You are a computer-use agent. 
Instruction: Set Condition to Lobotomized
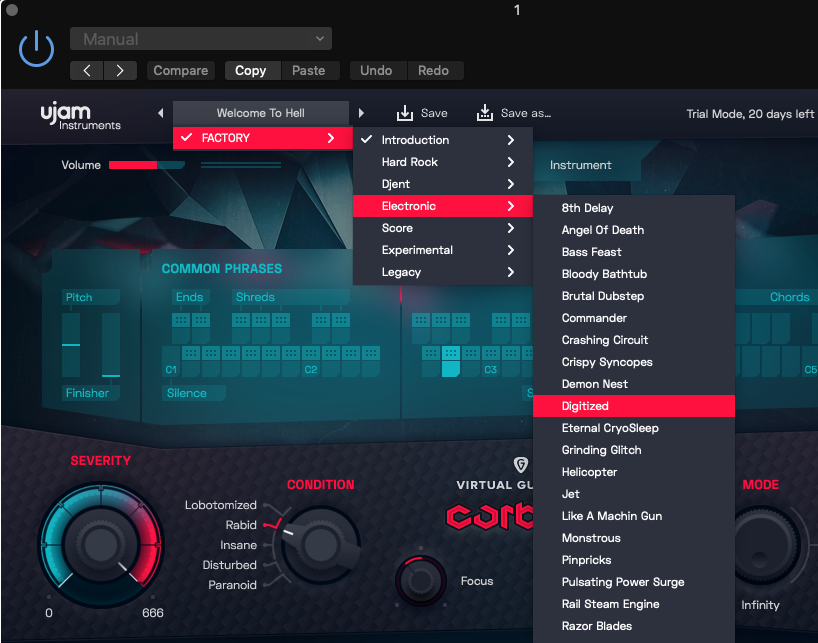(221, 505)
